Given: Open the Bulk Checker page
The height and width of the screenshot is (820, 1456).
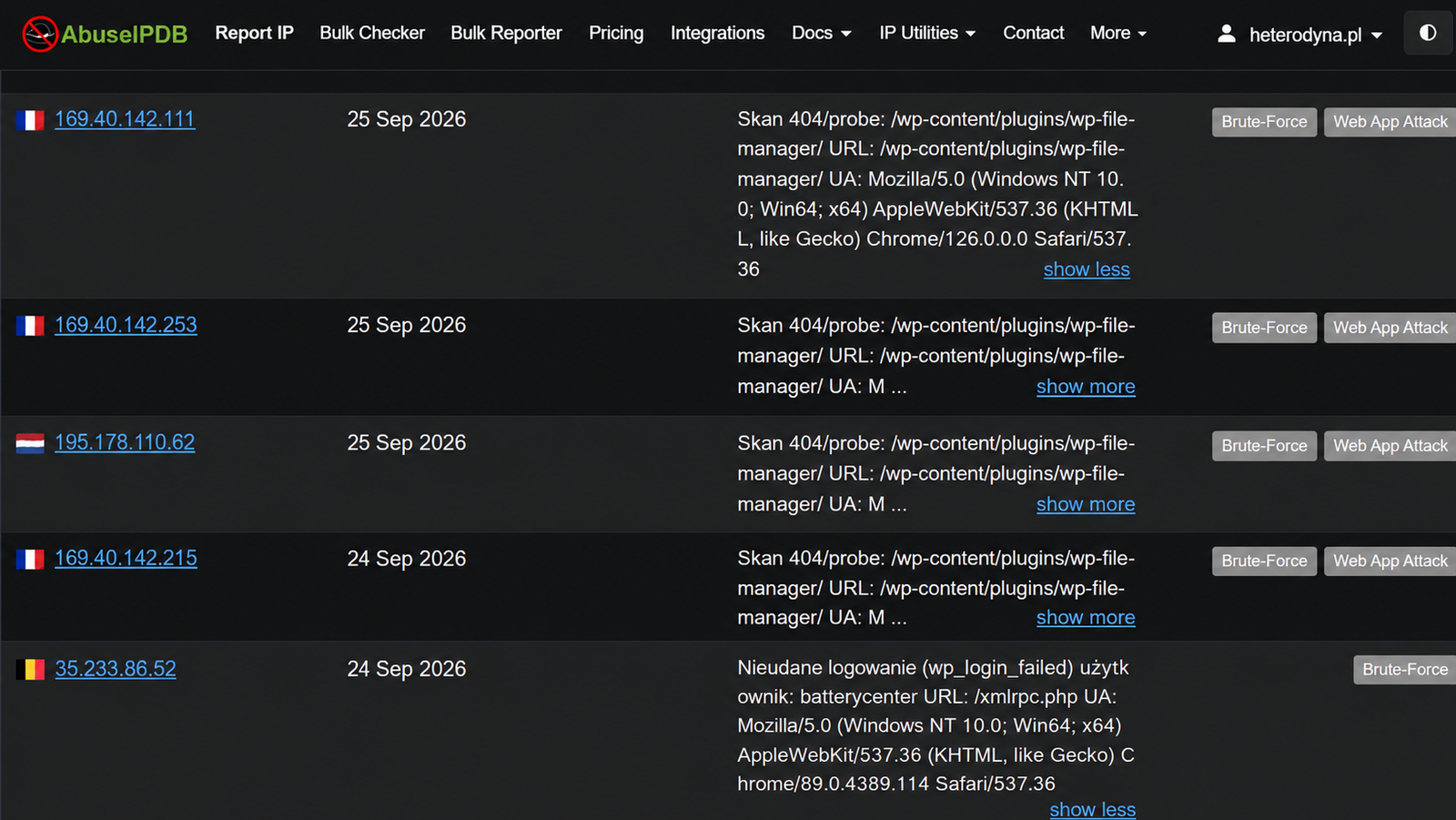Looking at the screenshot, I should (372, 33).
